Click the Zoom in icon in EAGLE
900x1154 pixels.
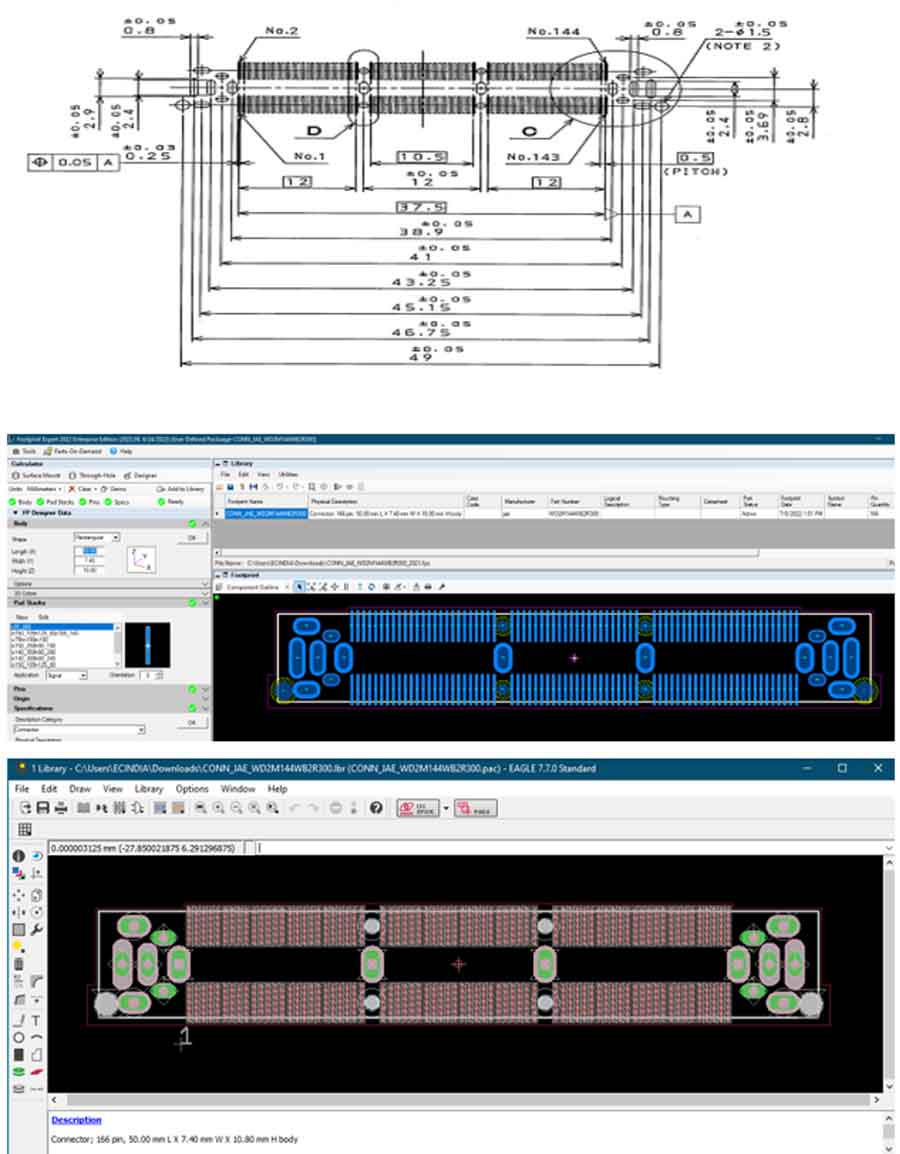point(219,807)
